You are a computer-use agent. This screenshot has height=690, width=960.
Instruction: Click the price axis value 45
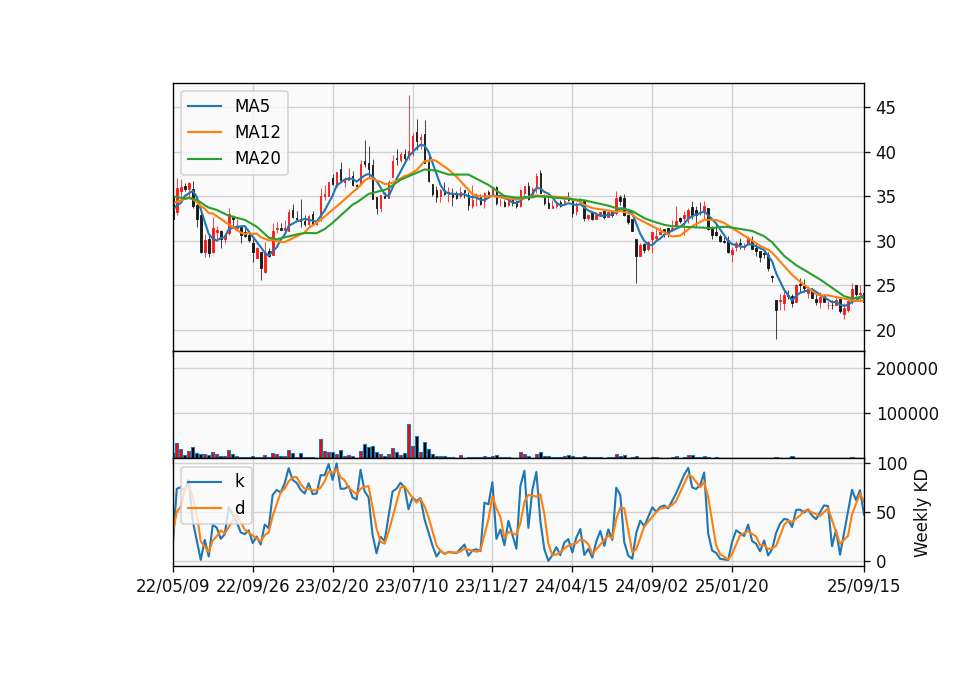[886, 108]
